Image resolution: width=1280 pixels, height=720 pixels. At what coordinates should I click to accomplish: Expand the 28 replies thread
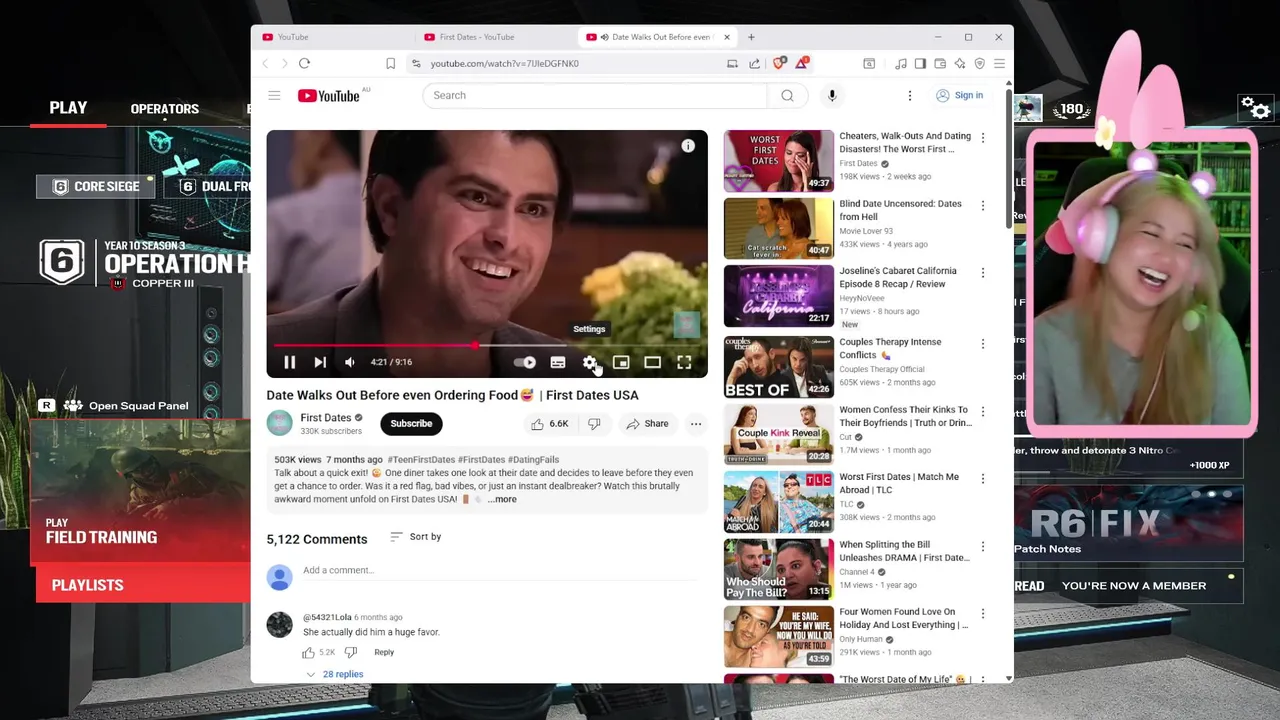334,674
